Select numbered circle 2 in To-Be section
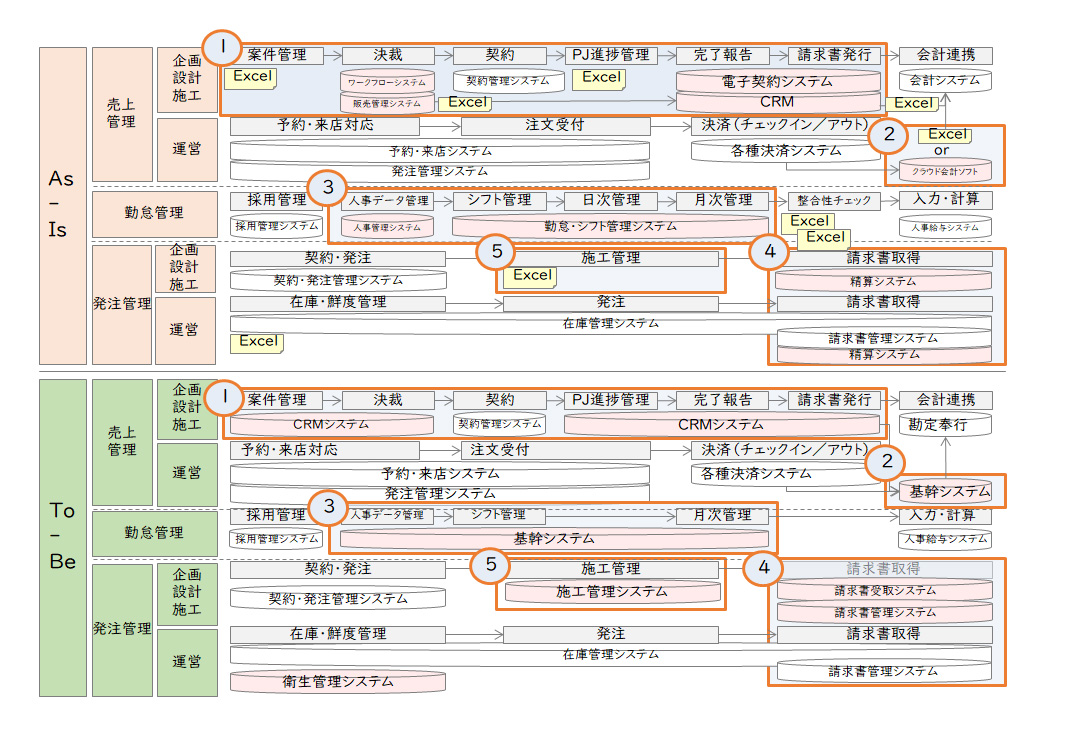 (x=887, y=462)
